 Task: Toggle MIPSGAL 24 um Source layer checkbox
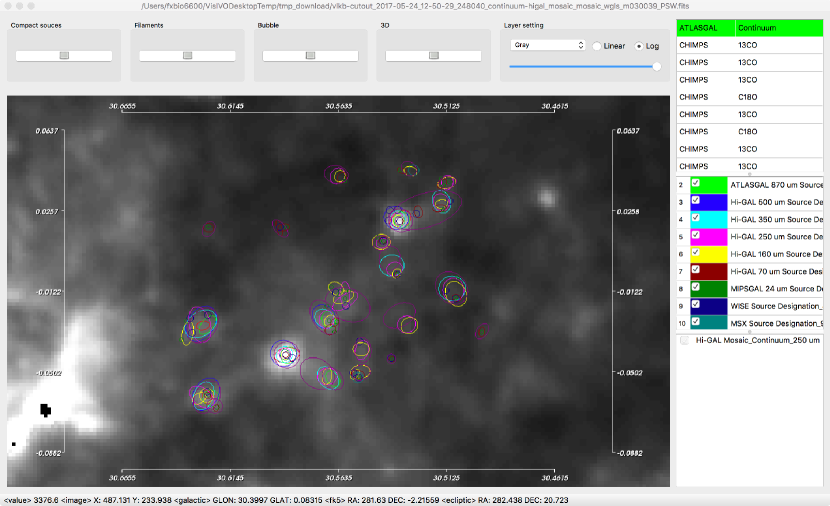[696, 287]
